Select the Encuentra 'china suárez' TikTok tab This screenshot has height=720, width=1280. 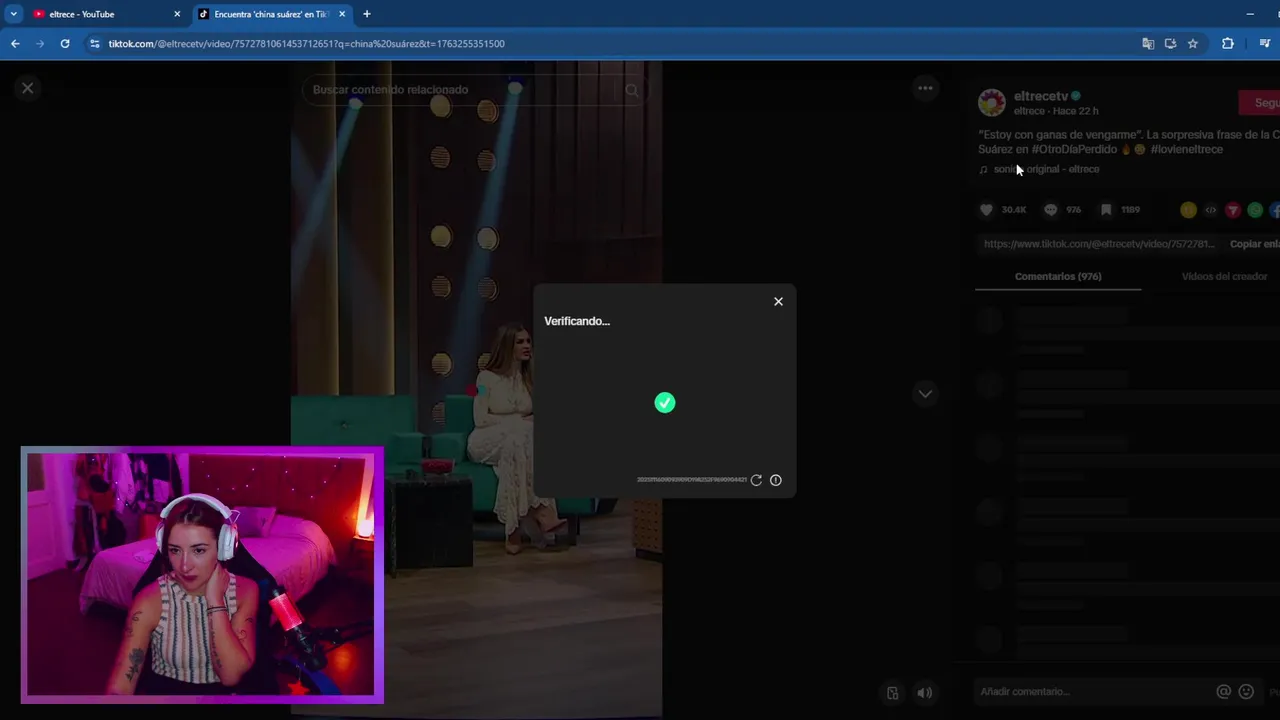click(270, 14)
